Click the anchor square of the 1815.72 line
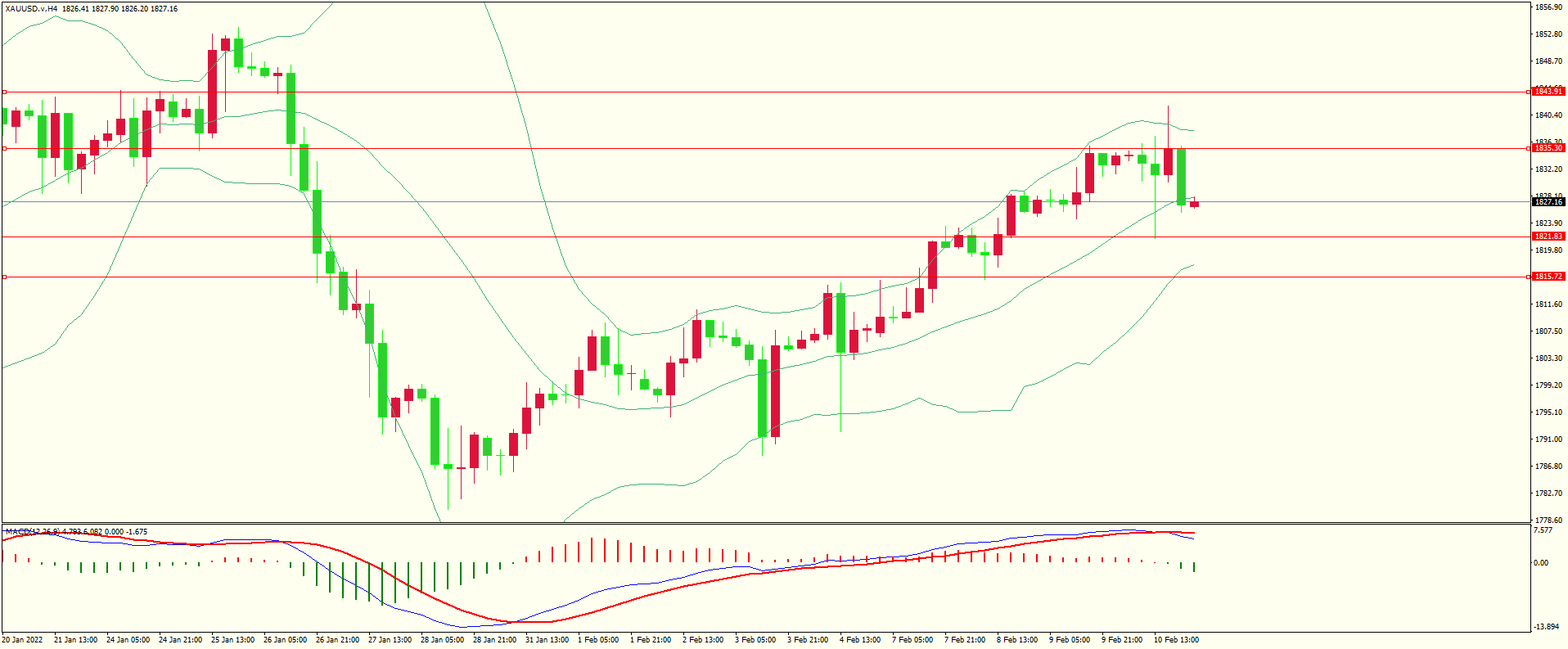Screen dimensions: 1568x649 point(4,277)
